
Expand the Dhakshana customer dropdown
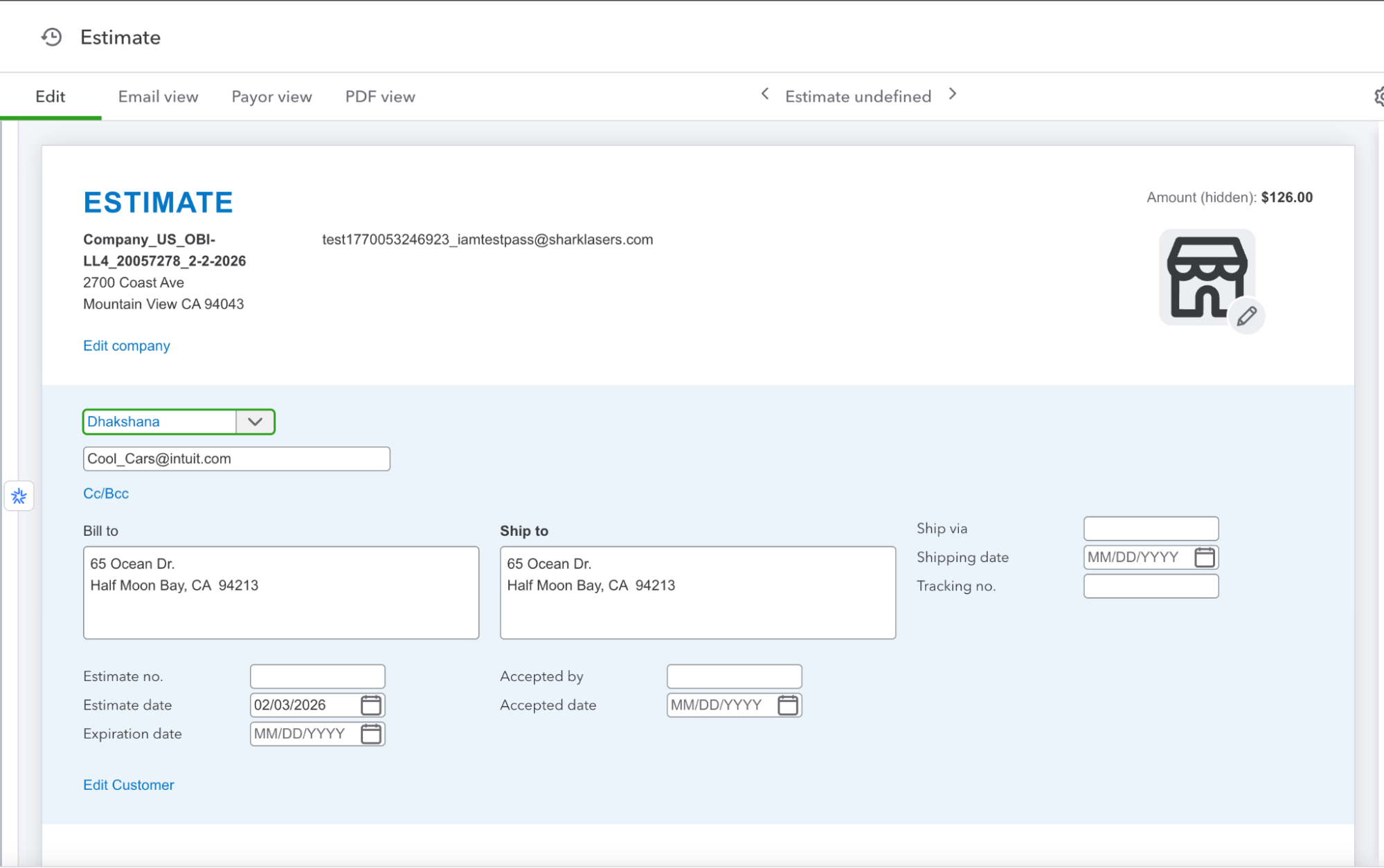point(254,422)
